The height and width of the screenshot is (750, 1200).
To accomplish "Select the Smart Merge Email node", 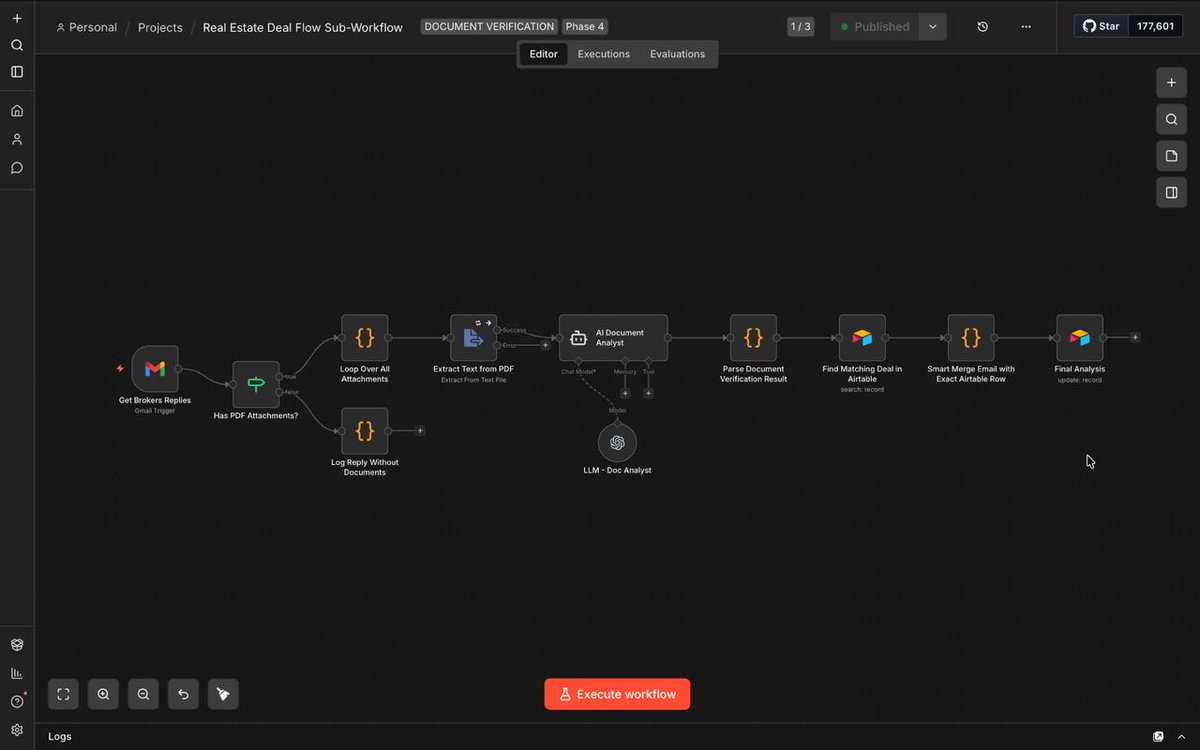I will [x=971, y=338].
